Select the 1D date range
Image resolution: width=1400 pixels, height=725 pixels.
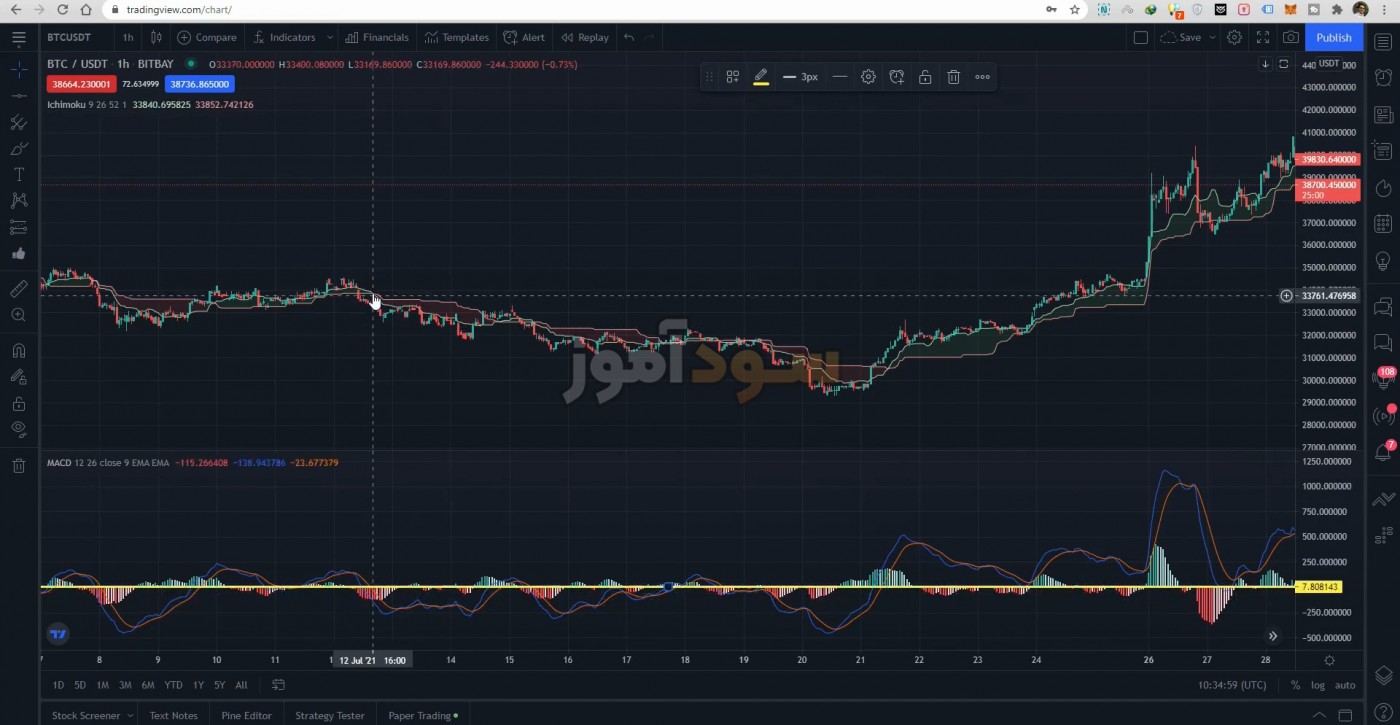tap(58, 685)
